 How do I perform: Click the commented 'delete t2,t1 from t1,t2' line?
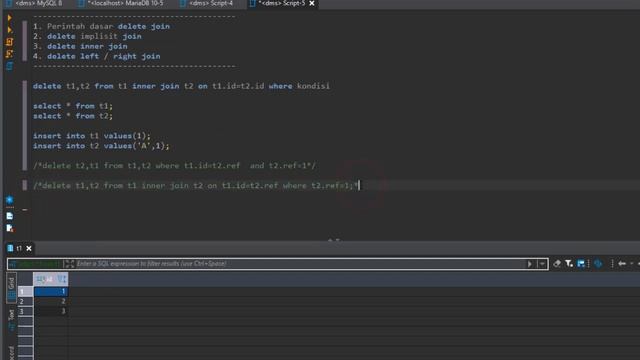174,166
